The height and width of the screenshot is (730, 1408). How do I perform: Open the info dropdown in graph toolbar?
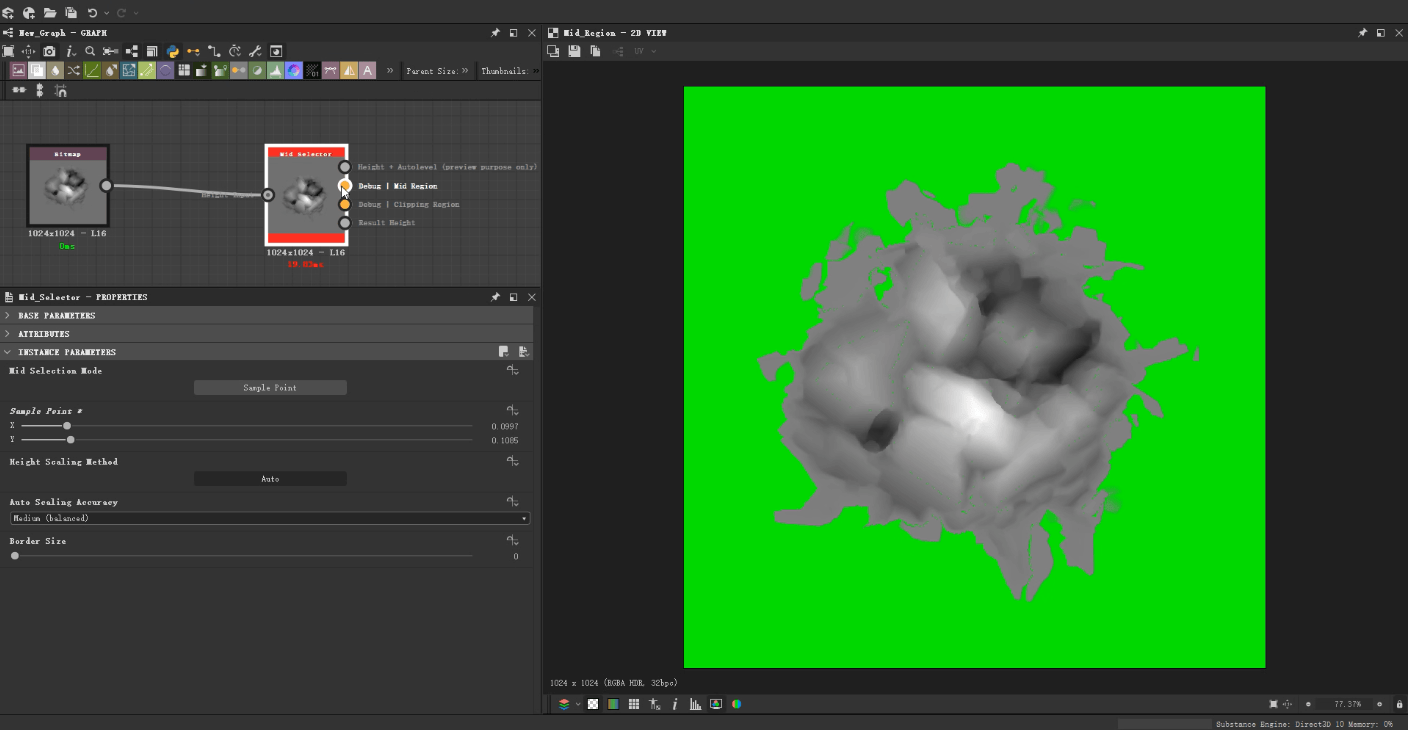pyautogui.click(x=70, y=51)
